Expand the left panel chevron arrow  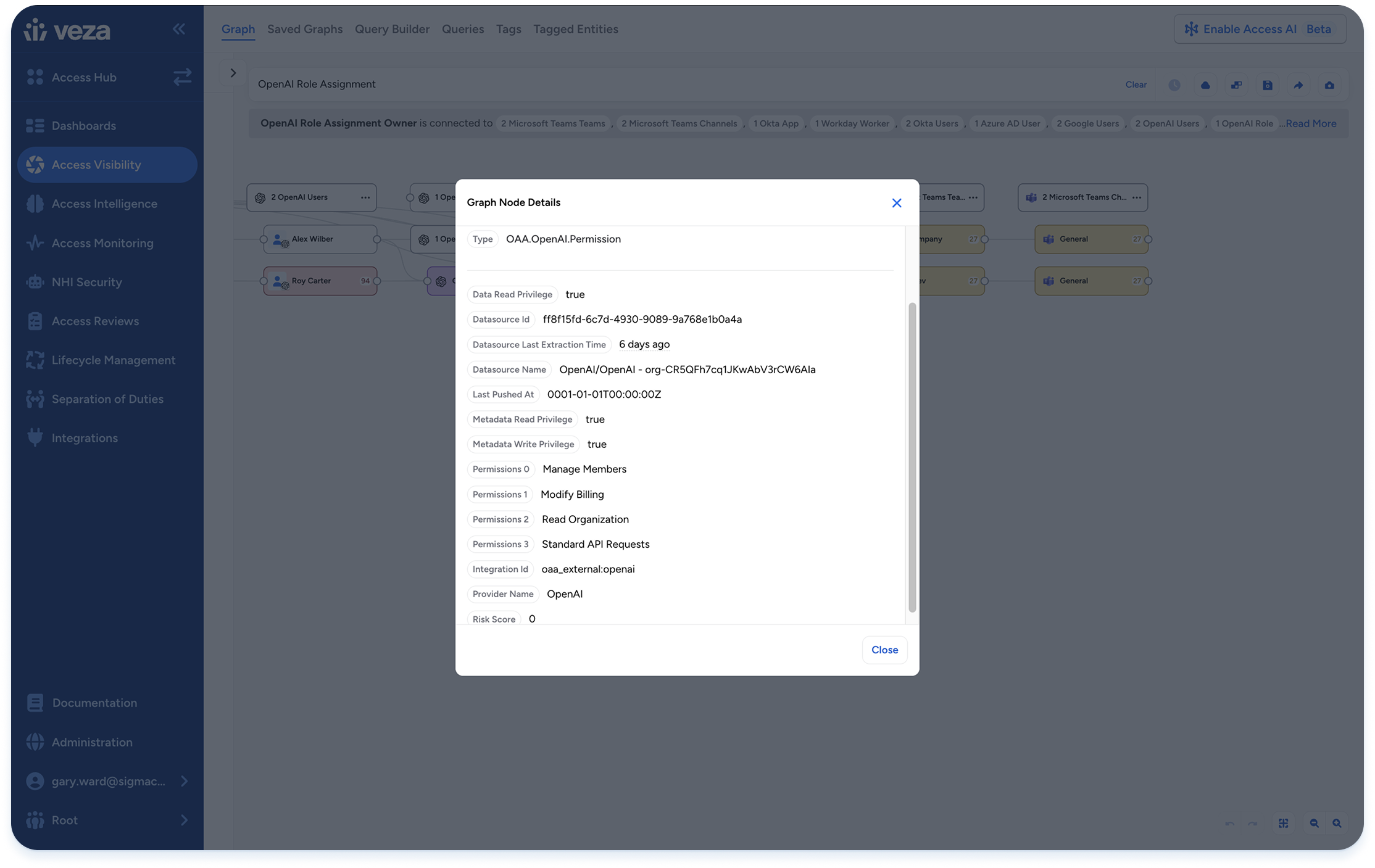(233, 73)
